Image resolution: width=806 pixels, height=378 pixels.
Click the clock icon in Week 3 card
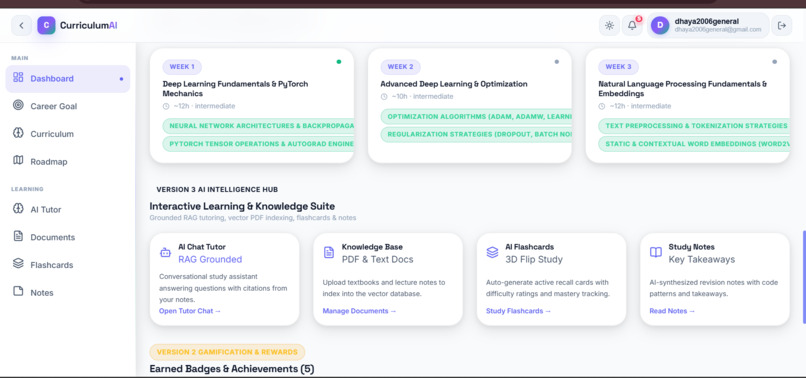coord(602,106)
